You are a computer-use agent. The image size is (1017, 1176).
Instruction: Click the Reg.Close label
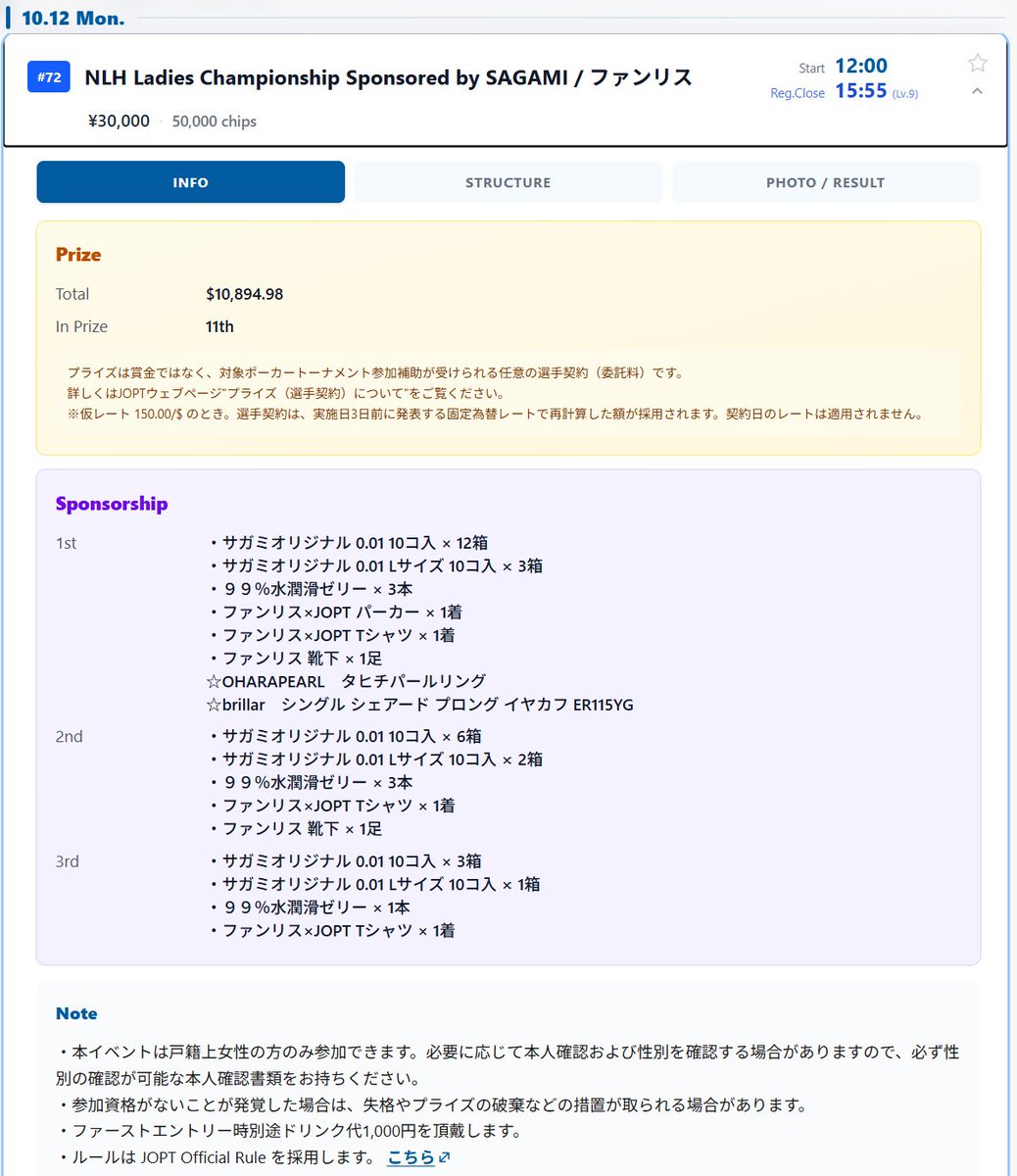[798, 94]
